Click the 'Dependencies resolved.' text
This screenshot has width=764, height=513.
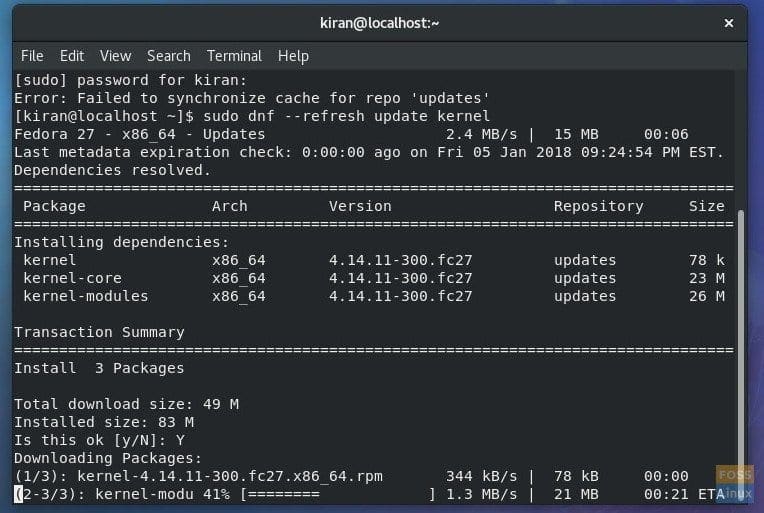tap(113, 170)
